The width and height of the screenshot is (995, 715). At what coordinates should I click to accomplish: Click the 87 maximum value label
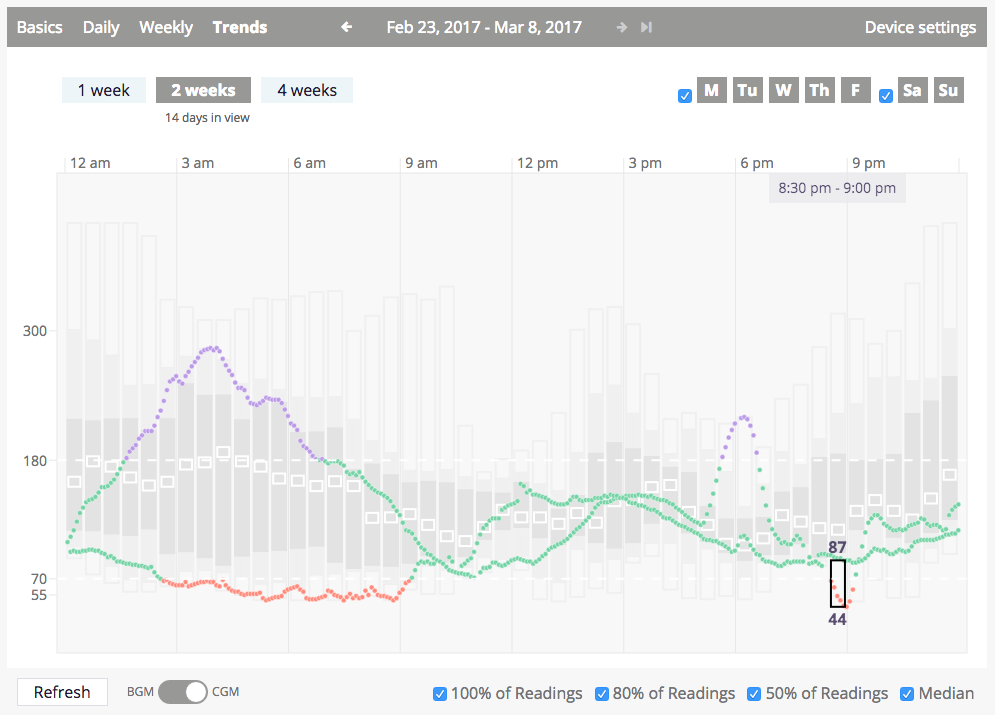pyautogui.click(x=837, y=548)
